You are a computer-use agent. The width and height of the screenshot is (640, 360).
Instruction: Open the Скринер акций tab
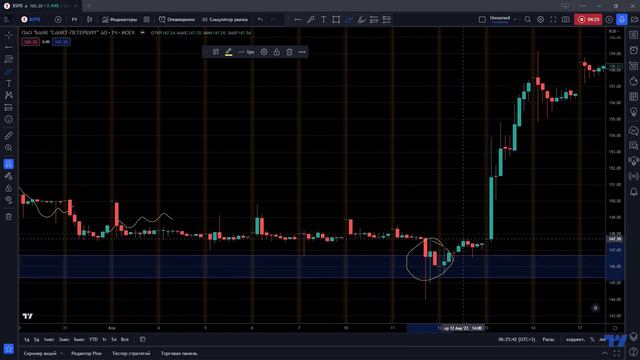40,353
